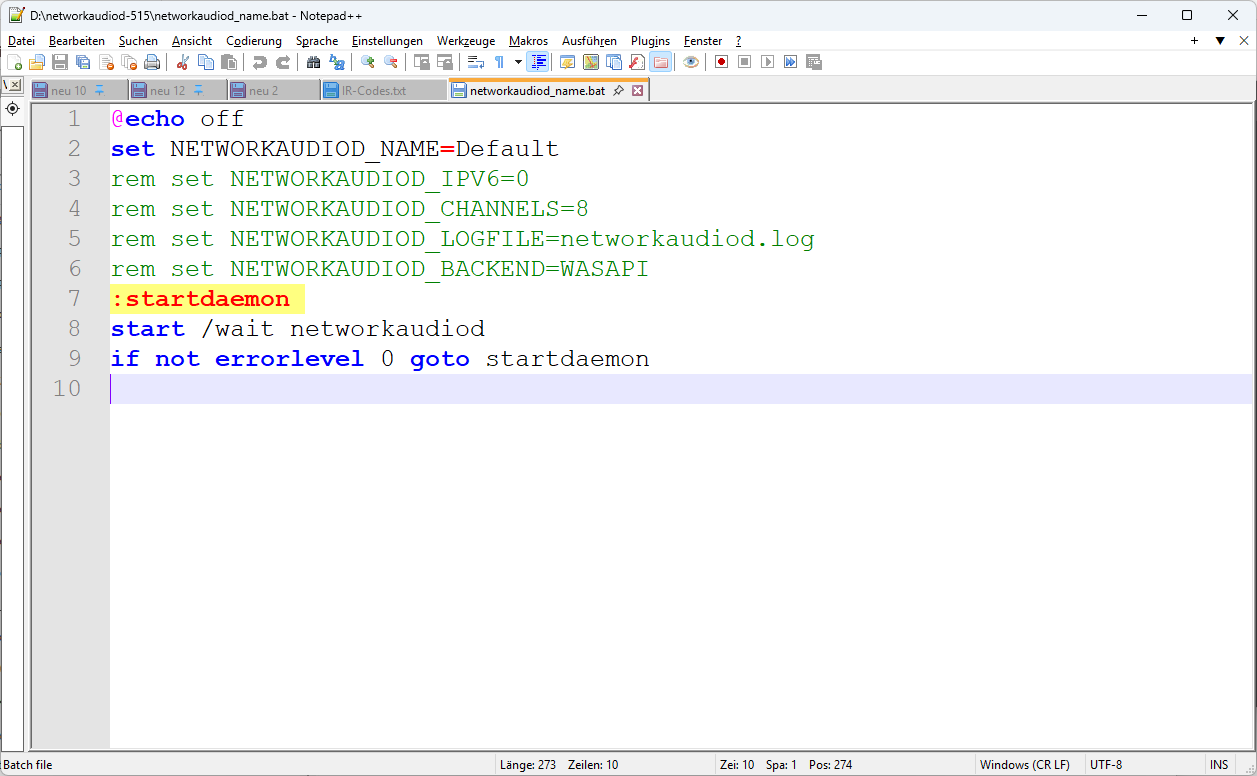Undo the last edit via toolbar
The height and width of the screenshot is (776, 1257).
click(260, 62)
